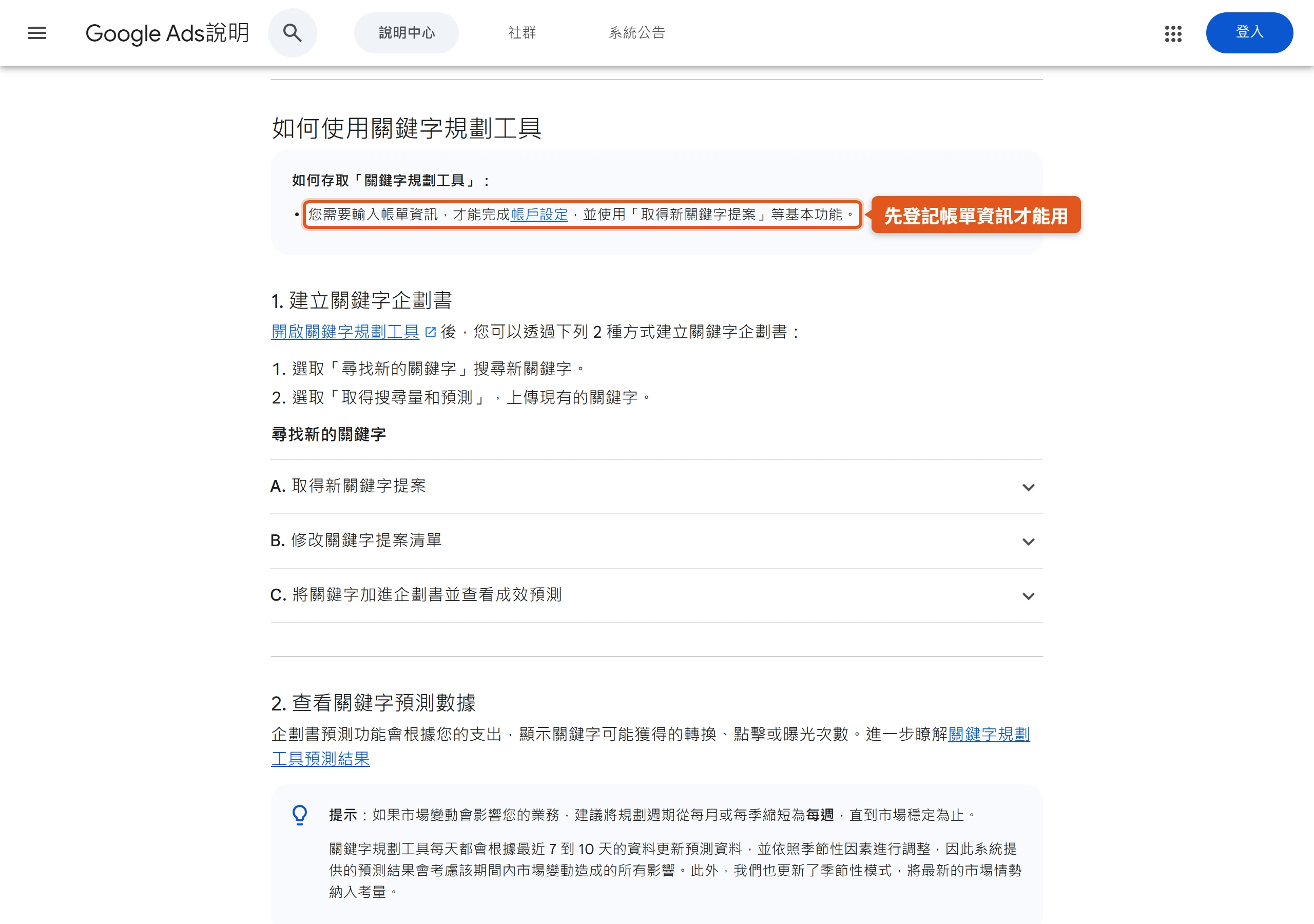Click the lightbulb tip icon
Image resolution: width=1314 pixels, height=924 pixels.
click(x=300, y=815)
